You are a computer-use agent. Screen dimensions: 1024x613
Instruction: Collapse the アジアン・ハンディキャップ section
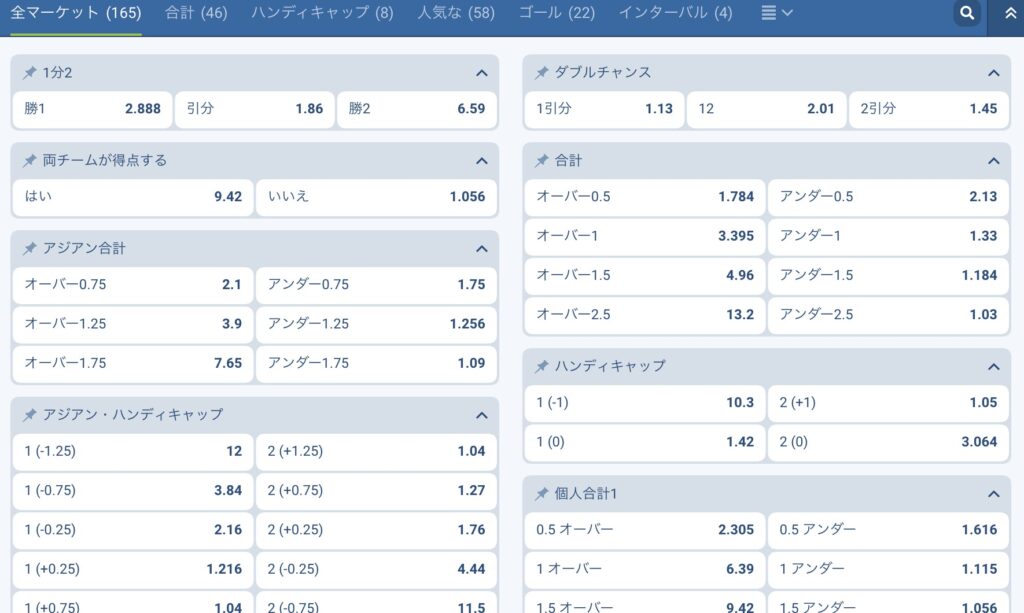481,415
